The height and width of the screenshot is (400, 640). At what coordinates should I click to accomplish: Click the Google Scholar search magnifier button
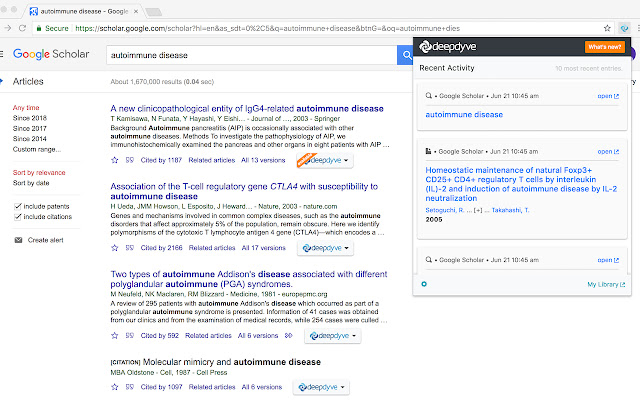[x=405, y=55]
